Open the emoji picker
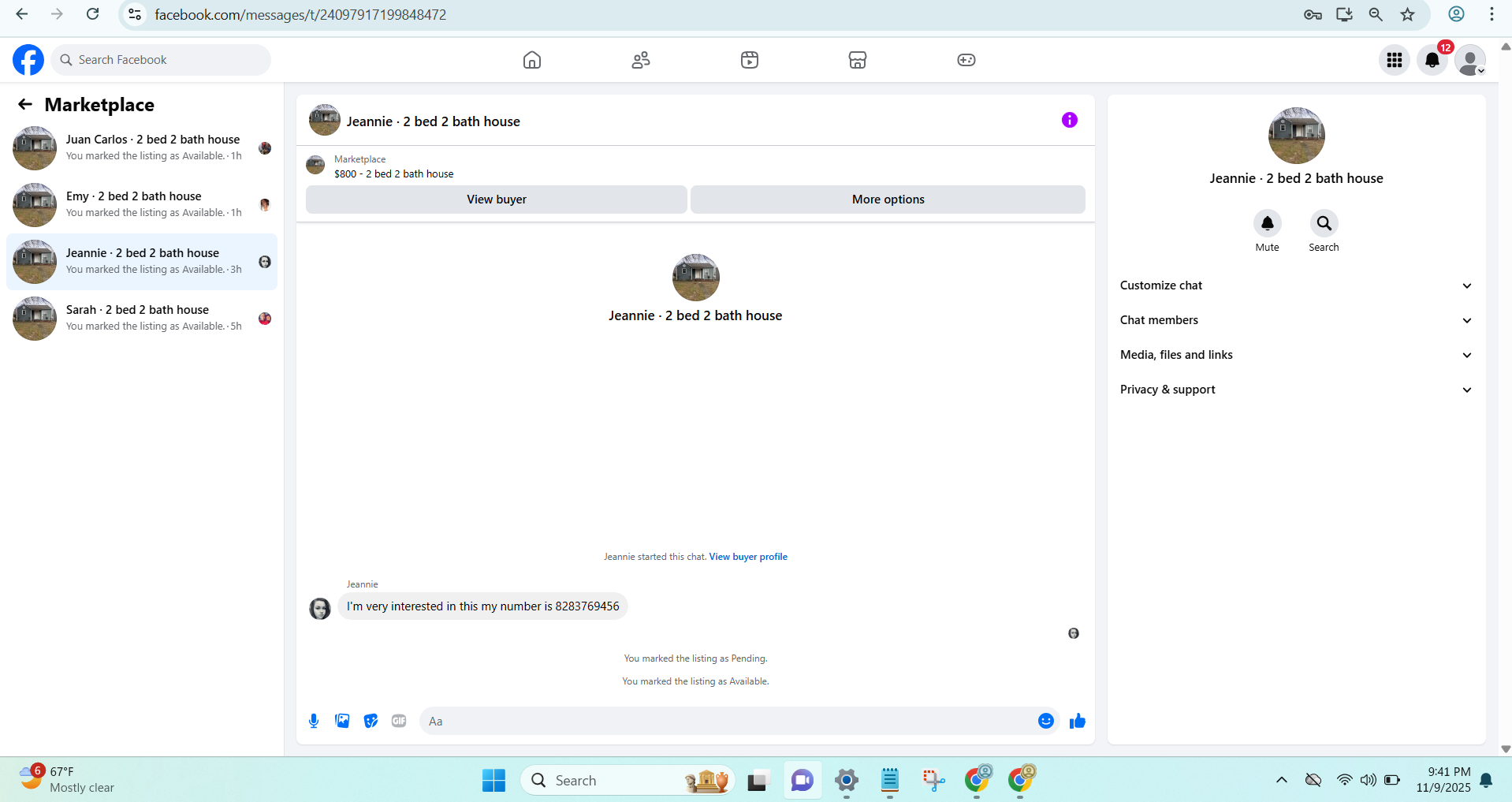The height and width of the screenshot is (802, 1512). point(1046,721)
